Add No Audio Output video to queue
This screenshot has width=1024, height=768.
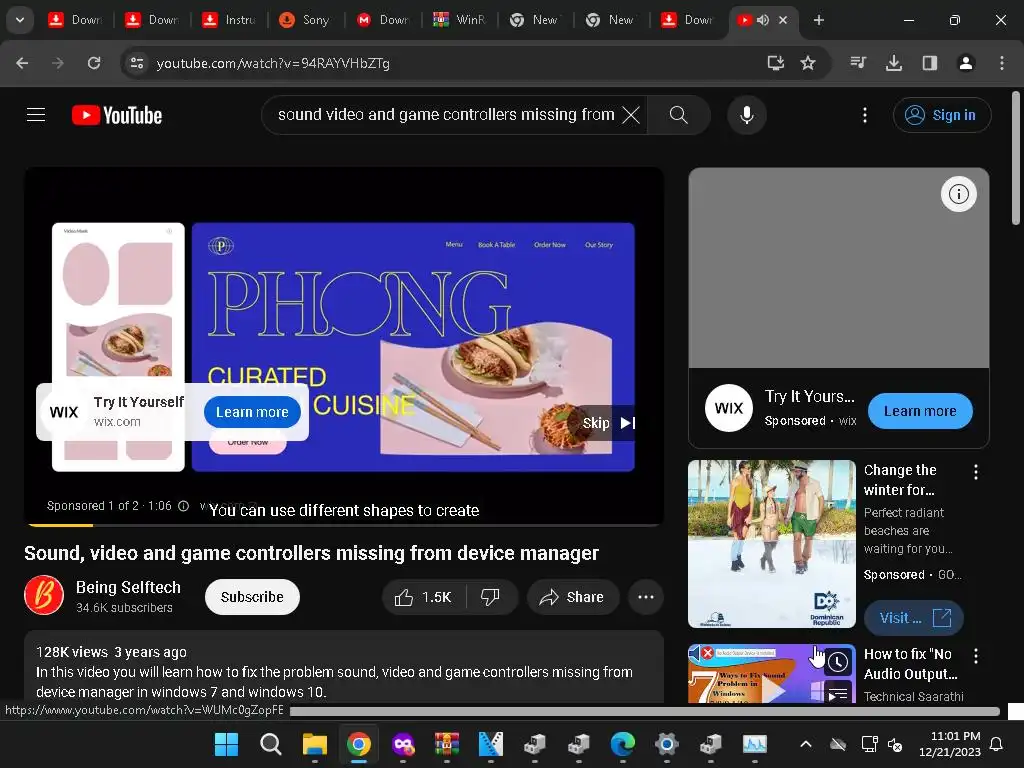839,694
